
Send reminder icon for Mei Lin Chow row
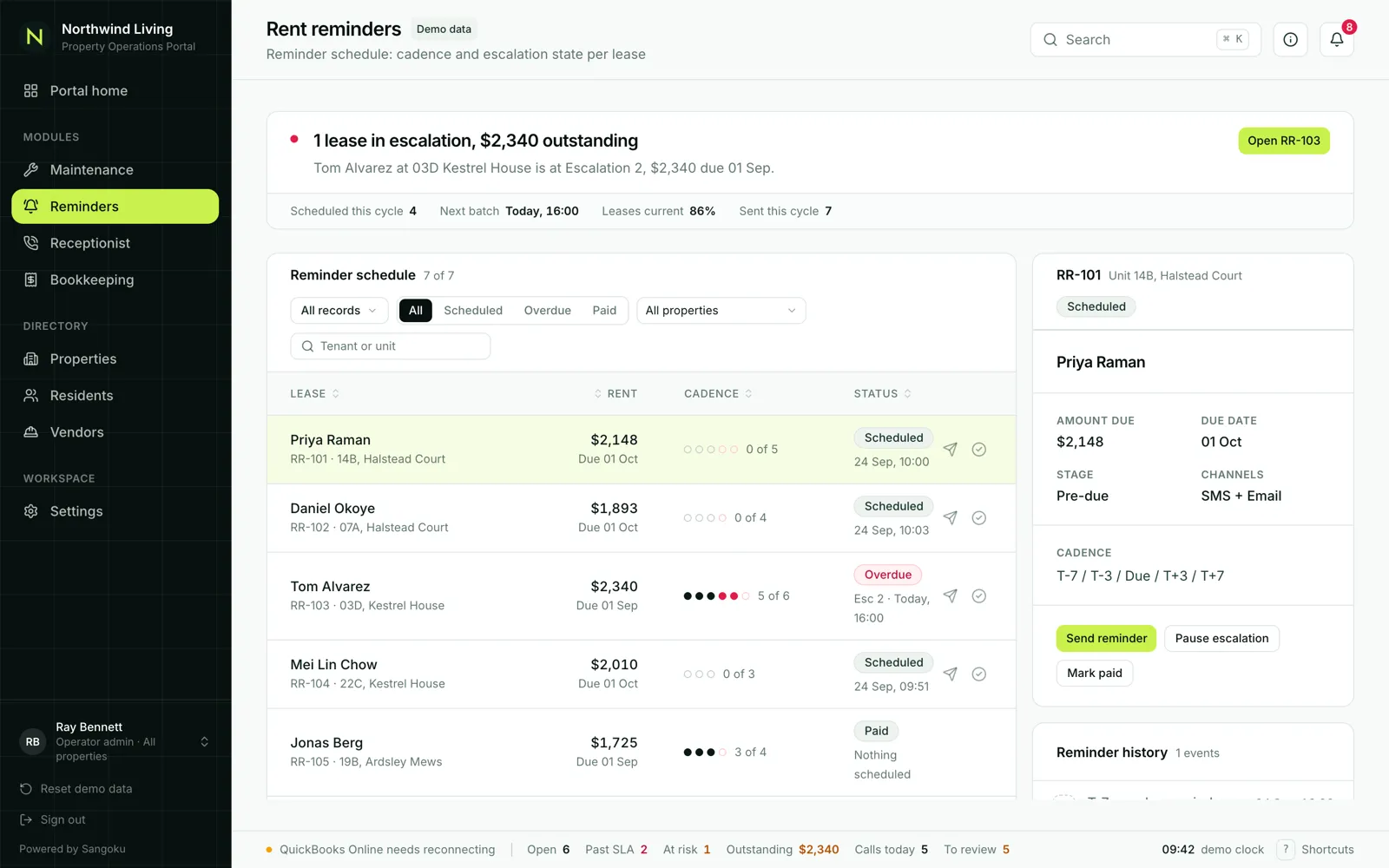point(951,674)
